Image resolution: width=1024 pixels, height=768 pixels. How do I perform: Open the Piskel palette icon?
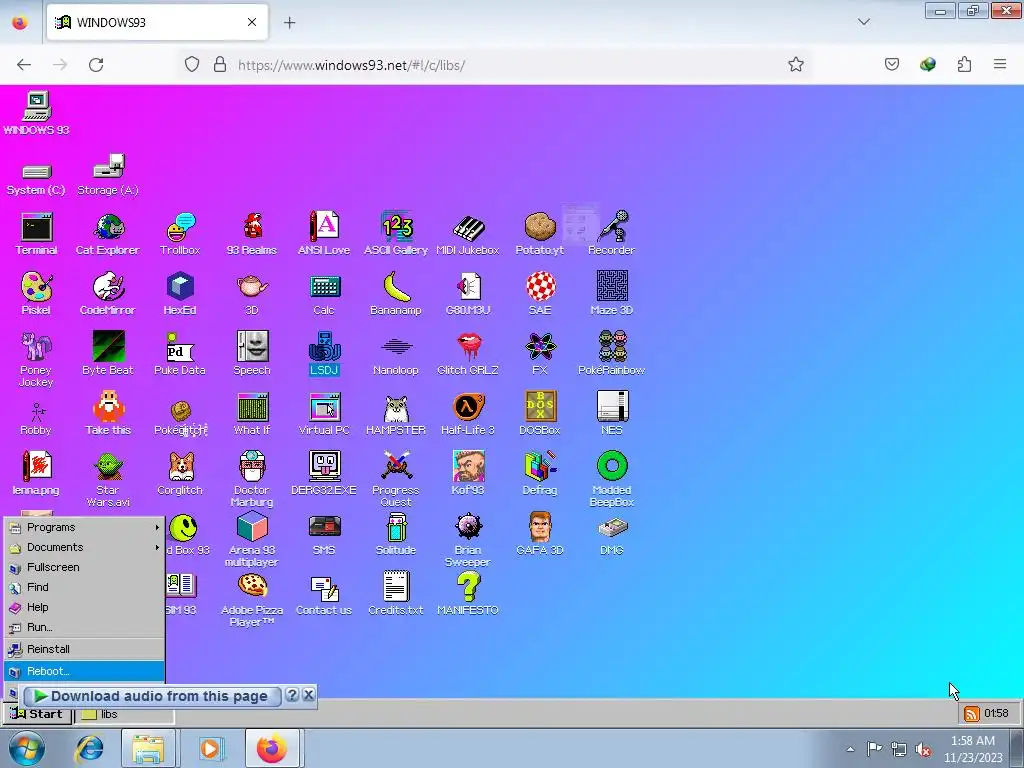tap(36, 293)
